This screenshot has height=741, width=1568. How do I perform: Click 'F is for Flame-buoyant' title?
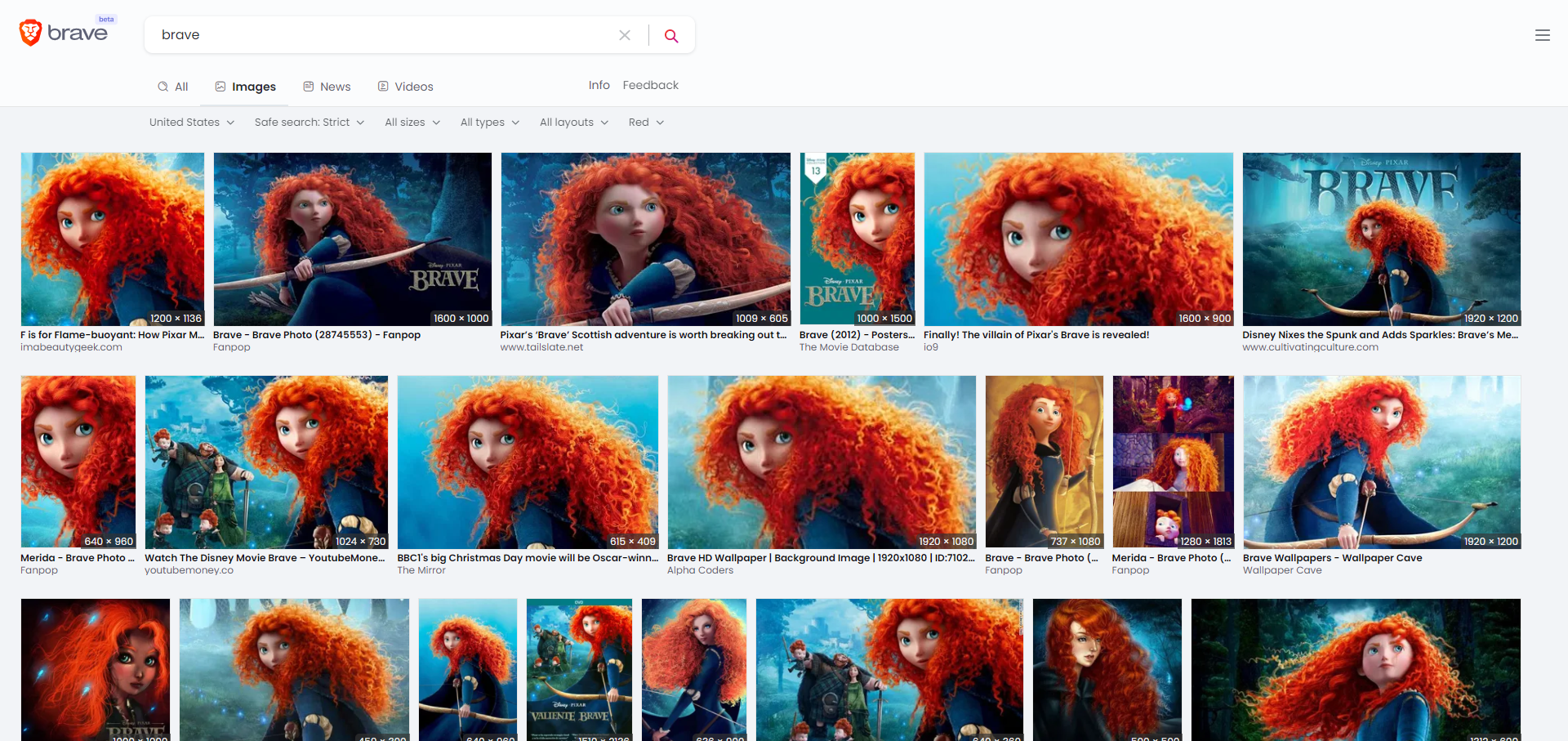[x=113, y=335]
